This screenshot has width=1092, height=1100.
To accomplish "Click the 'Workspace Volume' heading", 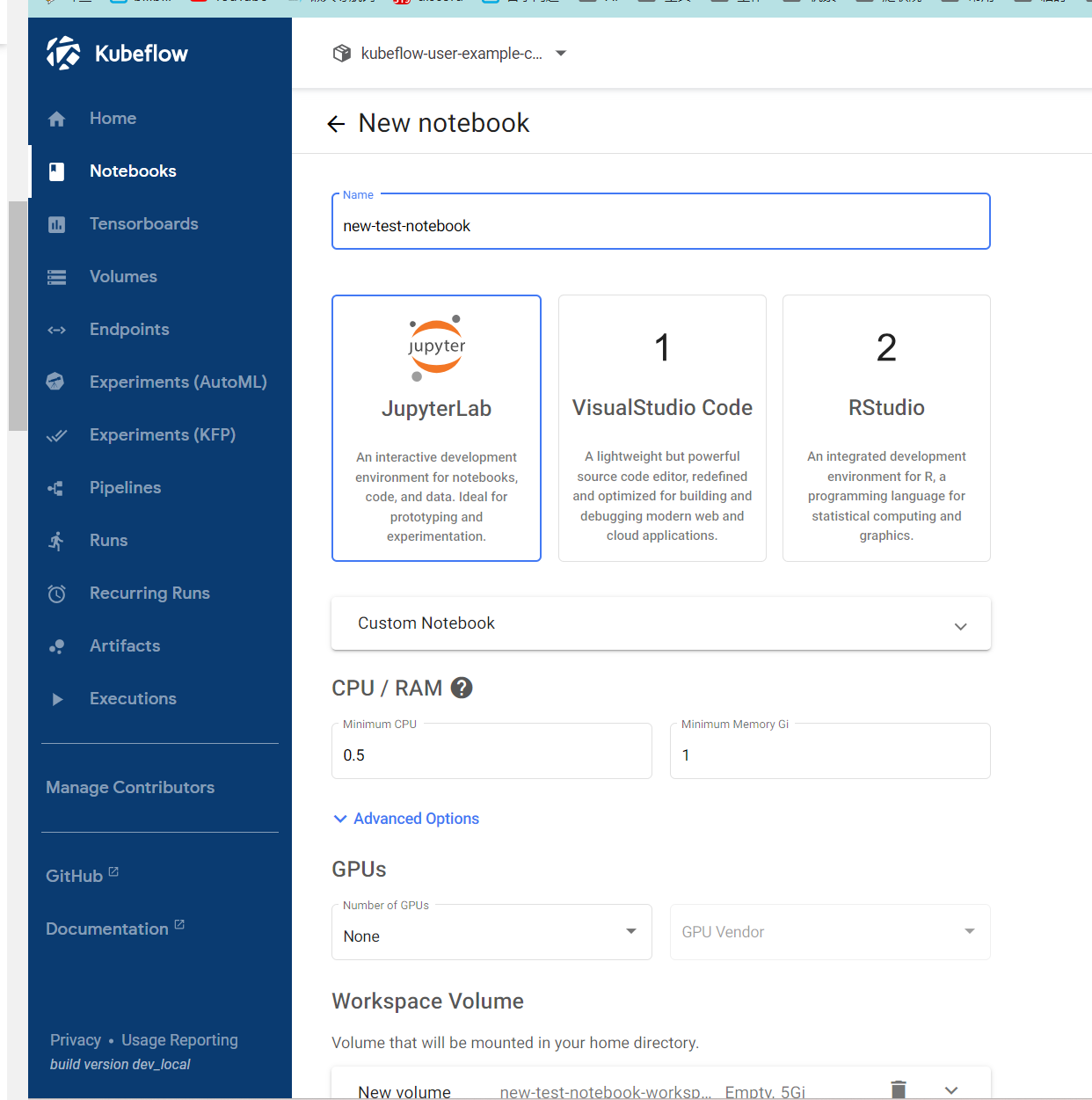I will click(x=427, y=1002).
